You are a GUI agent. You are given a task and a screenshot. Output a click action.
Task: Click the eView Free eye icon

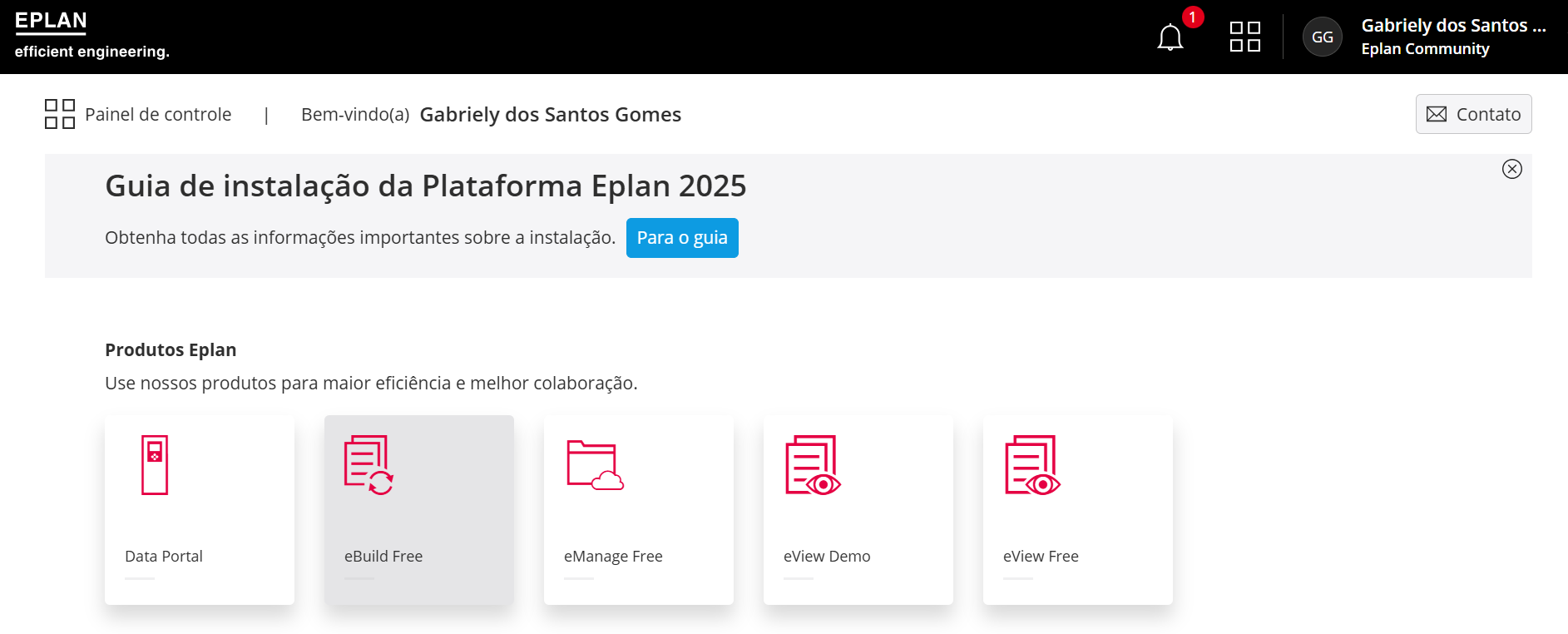click(1032, 465)
